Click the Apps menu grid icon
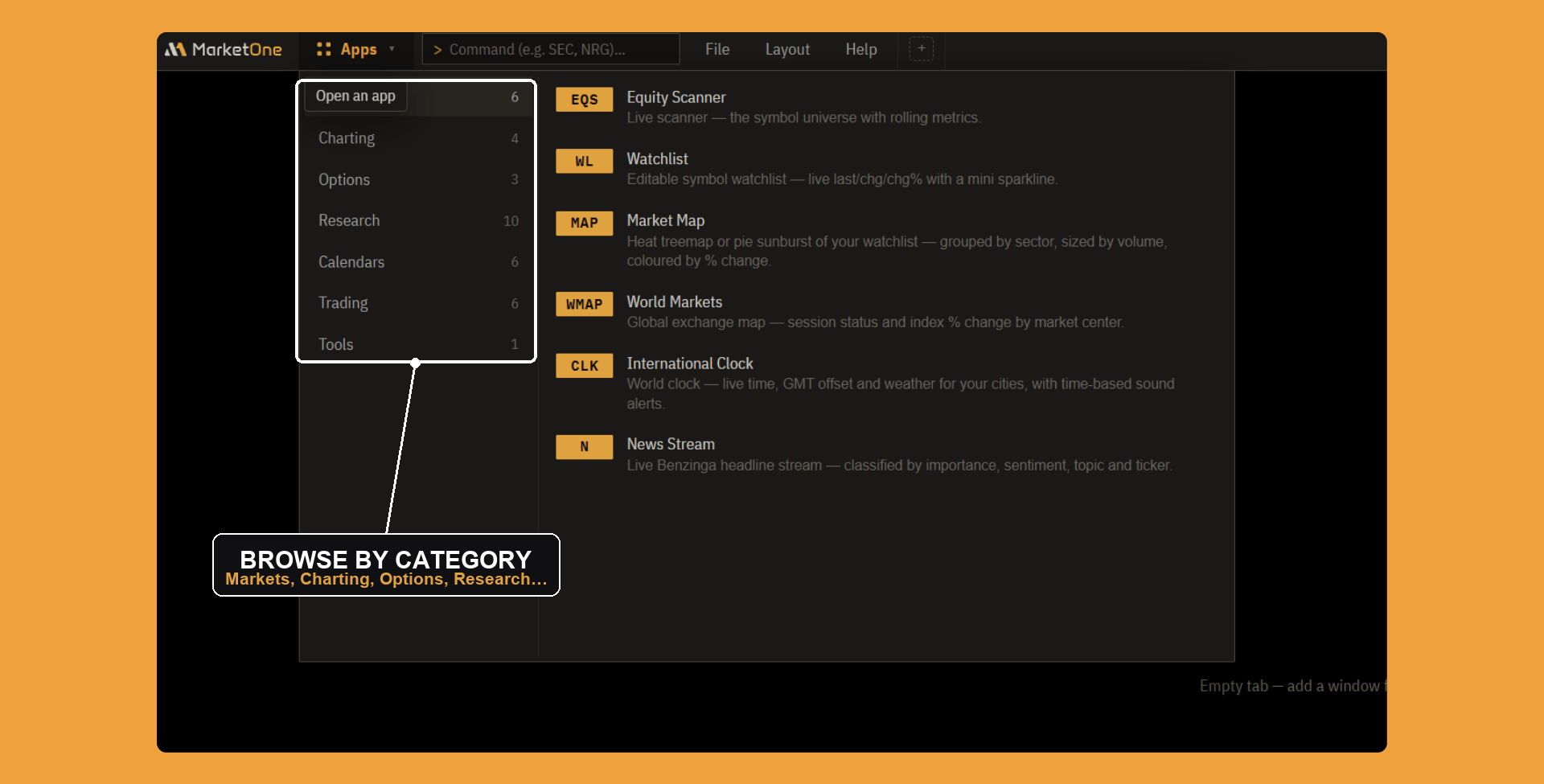Image resolution: width=1544 pixels, height=784 pixels. (324, 49)
